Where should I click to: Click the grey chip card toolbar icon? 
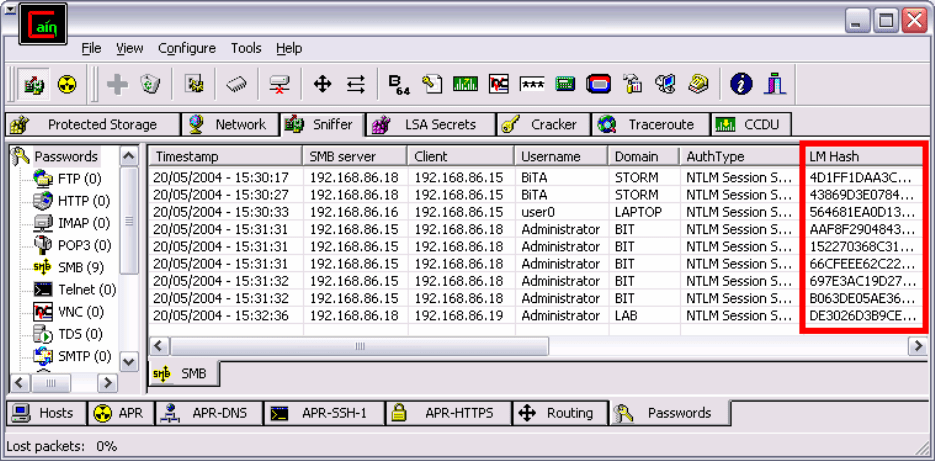[237, 84]
